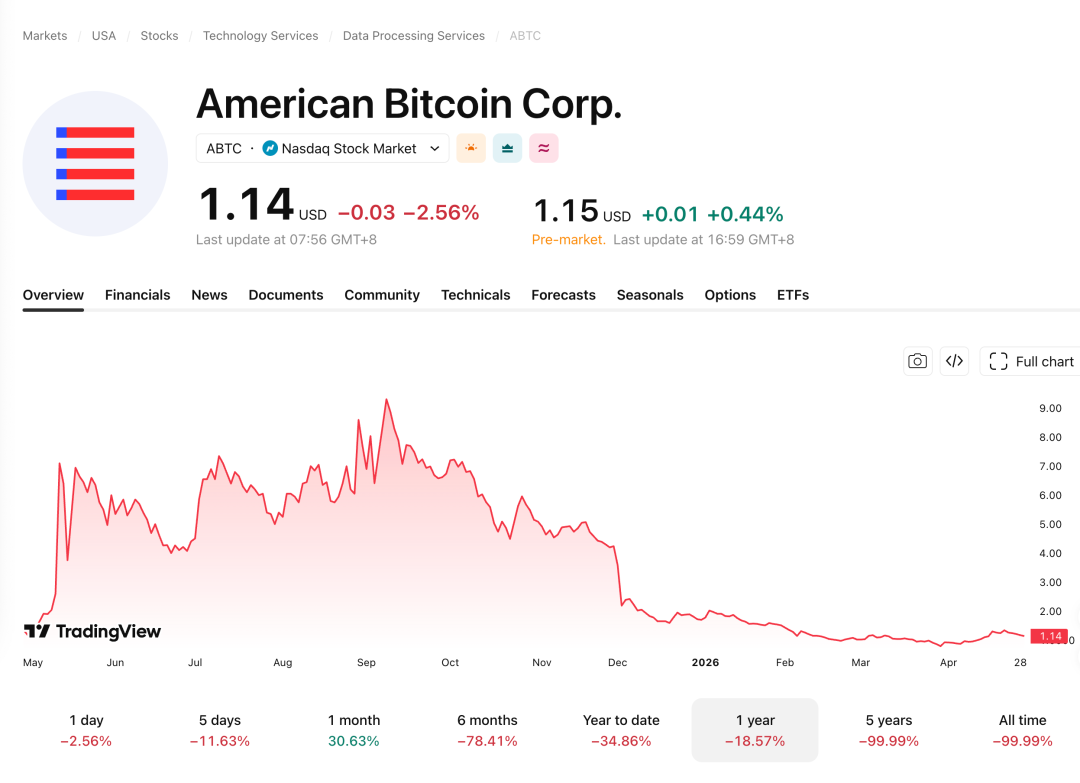Go to Data Processing Services breadcrumb
The width and height of the screenshot is (1080, 783).
click(413, 35)
